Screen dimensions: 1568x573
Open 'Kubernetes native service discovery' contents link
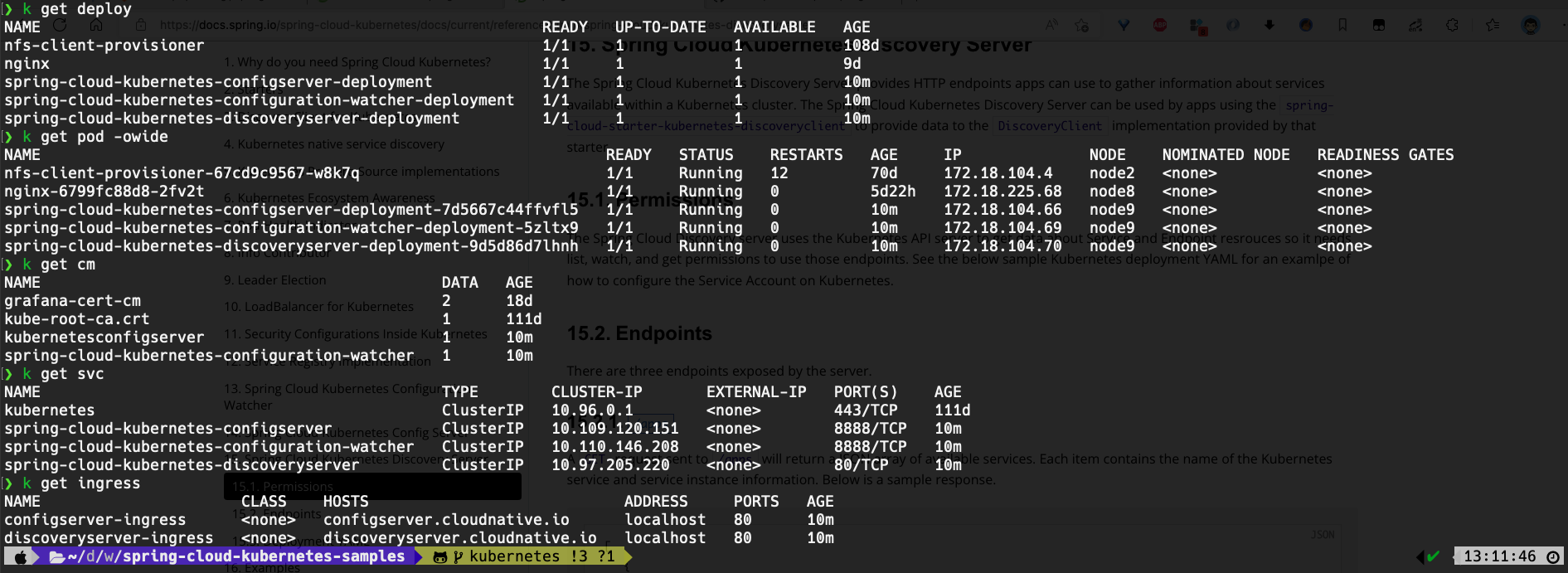pos(334,144)
